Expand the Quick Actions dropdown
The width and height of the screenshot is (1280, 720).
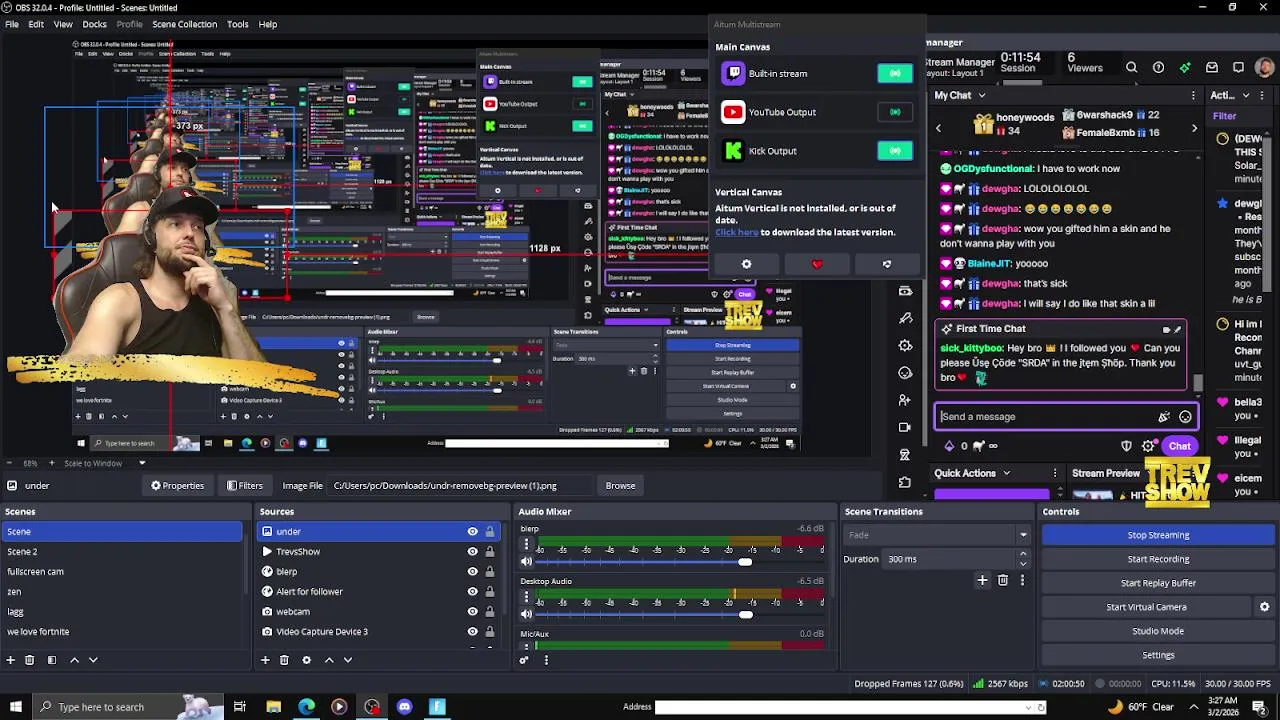pyautogui.click(x=1006, y=473)
